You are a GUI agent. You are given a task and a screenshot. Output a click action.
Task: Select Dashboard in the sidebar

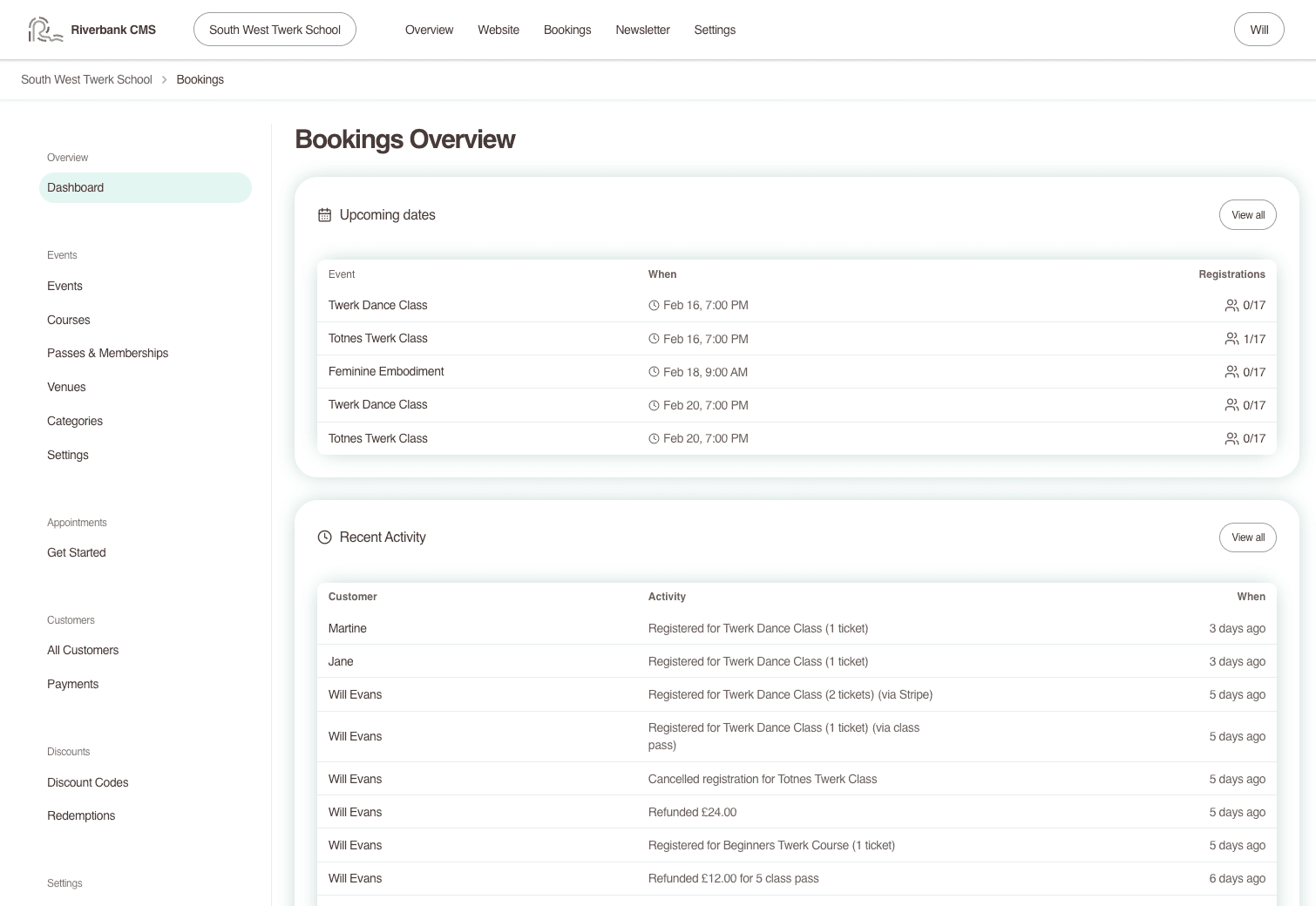75,187
